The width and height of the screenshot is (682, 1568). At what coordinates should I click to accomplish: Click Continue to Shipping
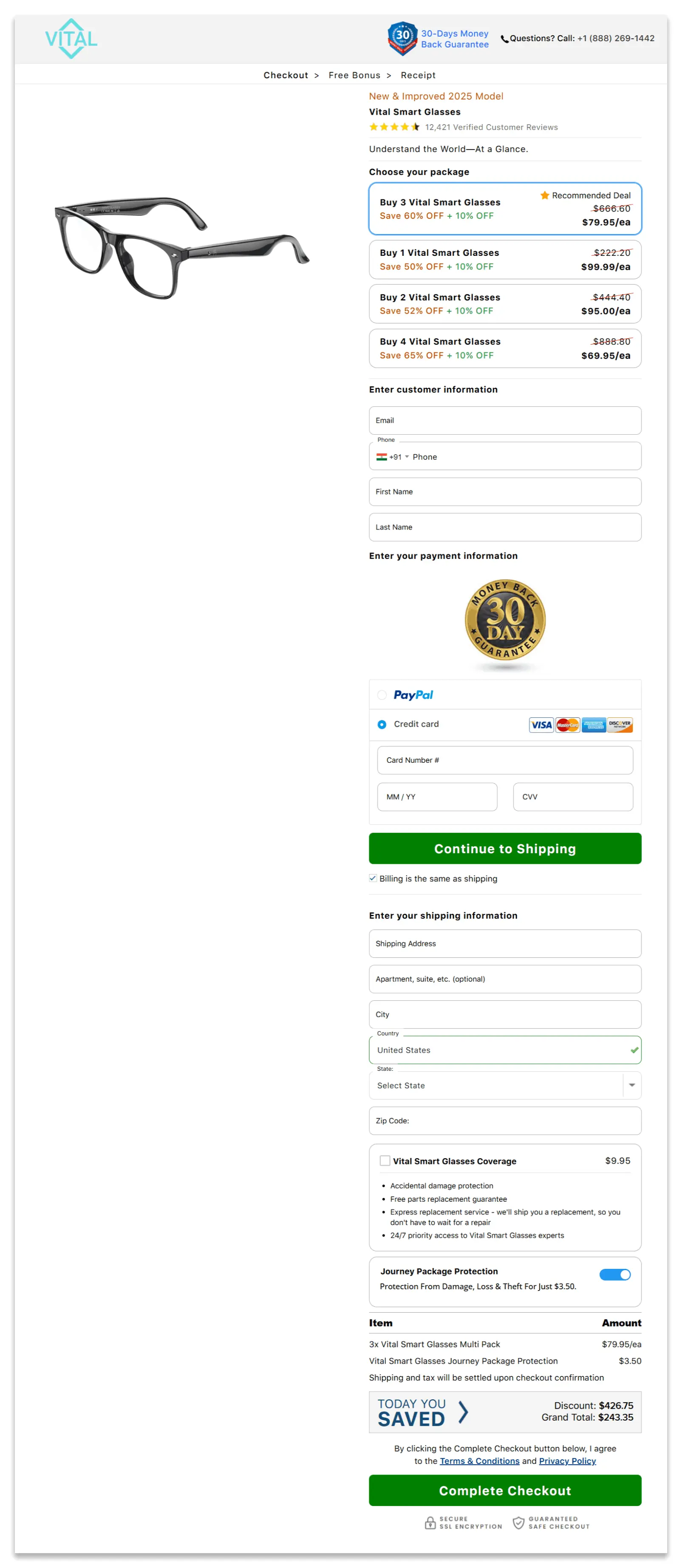pyautogui.click(x=505, y=849)
